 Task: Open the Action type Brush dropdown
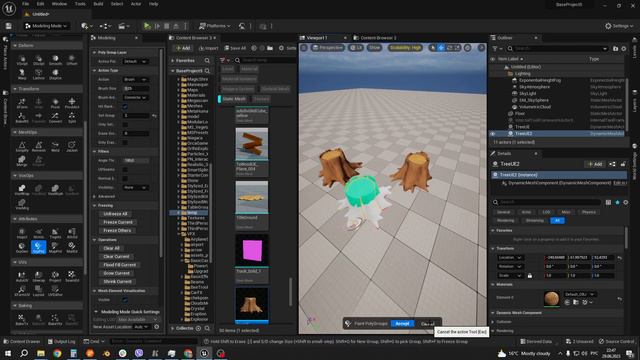pyautogui.click(x=136, y=80)
